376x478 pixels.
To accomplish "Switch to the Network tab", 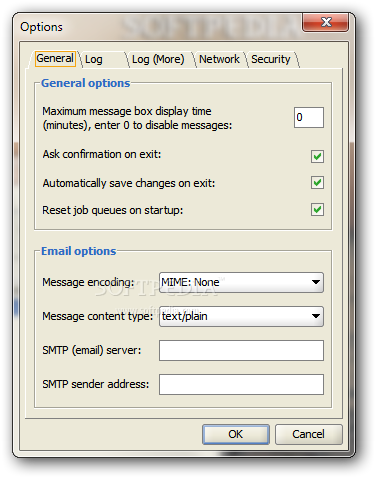I will [x=219, y=59].
